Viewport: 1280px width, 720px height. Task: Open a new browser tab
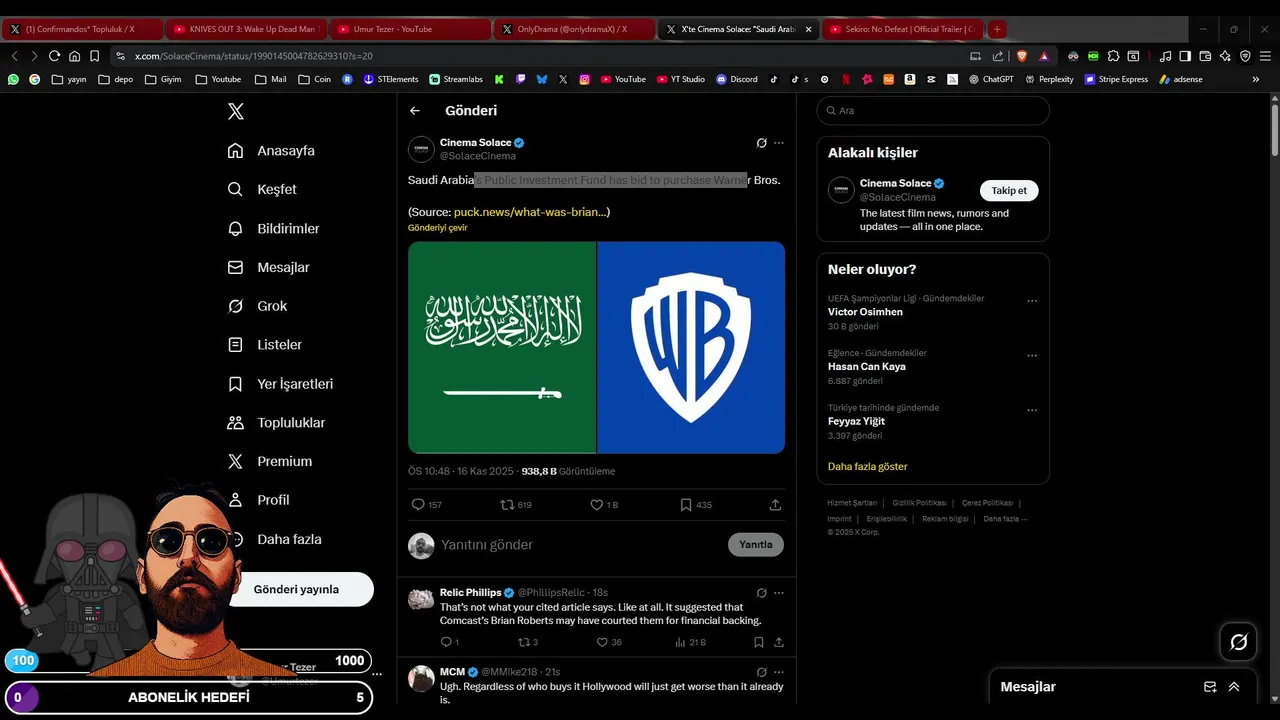(997, 29)
